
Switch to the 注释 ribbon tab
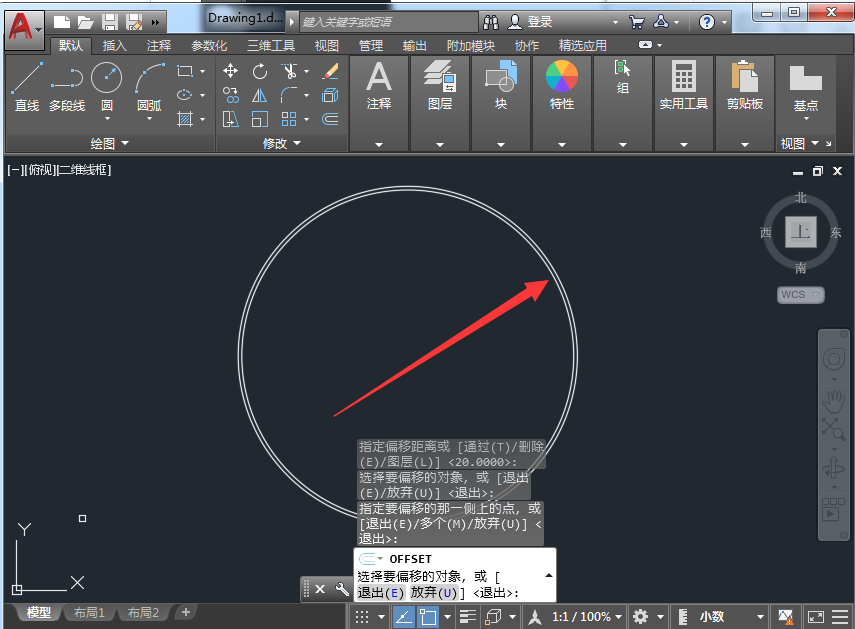click(x=159, y=46)
